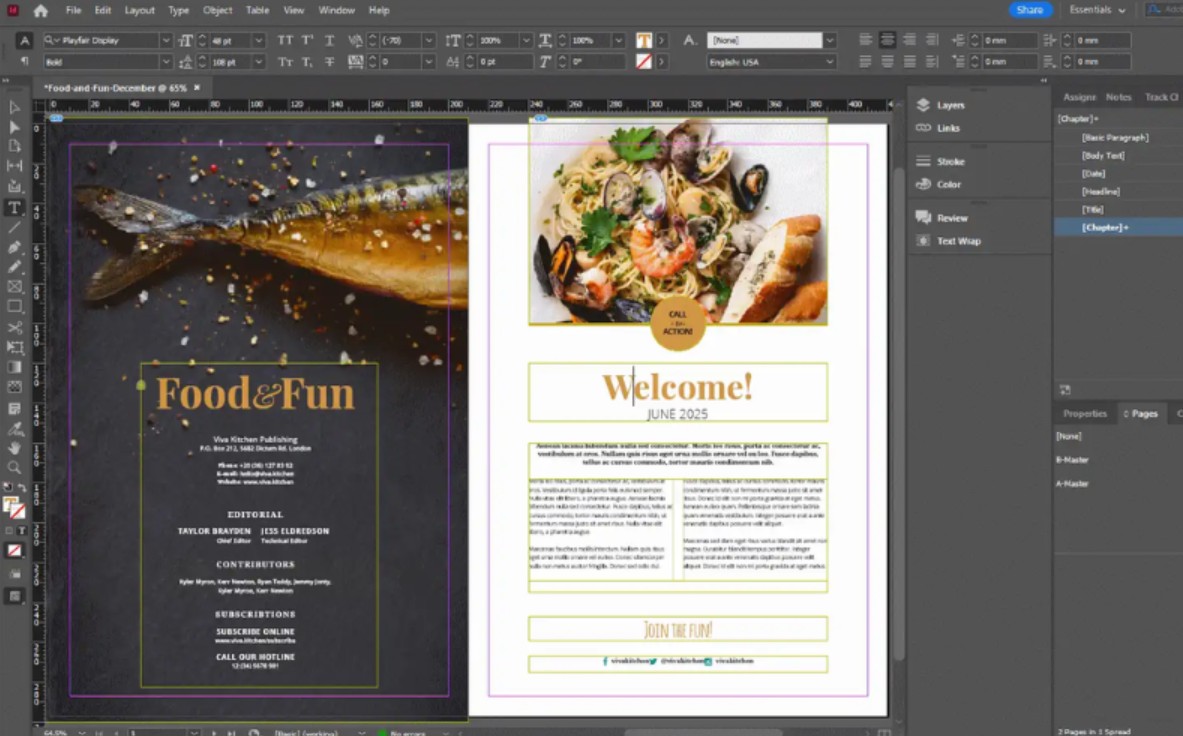
Task: Open the Window menu
Action: (336, 10)
